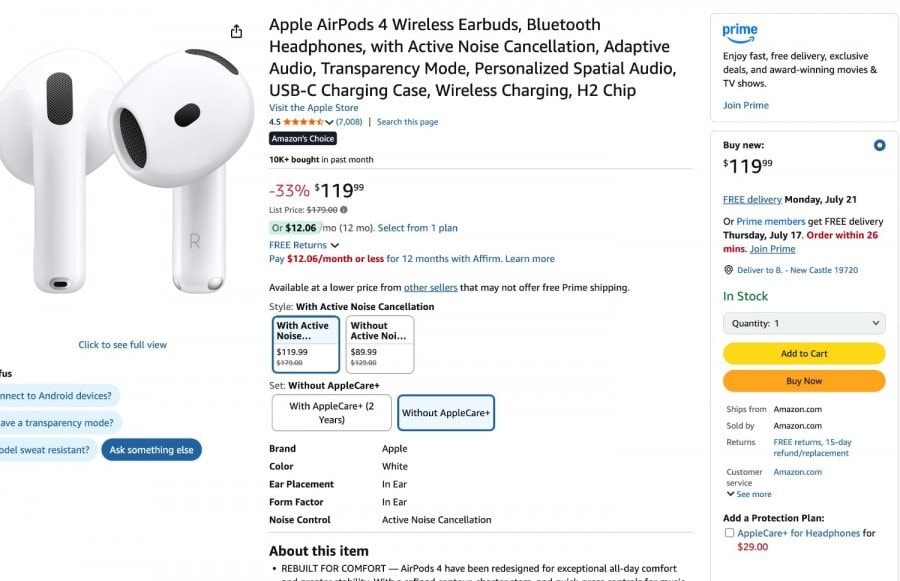900x581 pixels.
Task: Click the Amazon's Choice badge
Action: coord(303,139)
